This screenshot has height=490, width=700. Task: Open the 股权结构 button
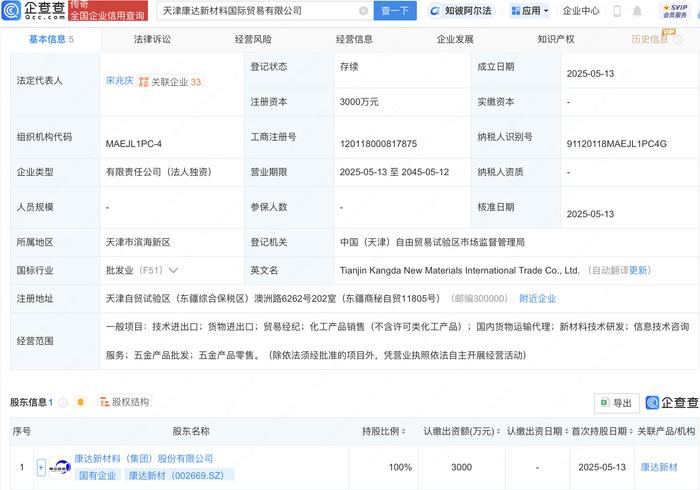pos(125,402)
